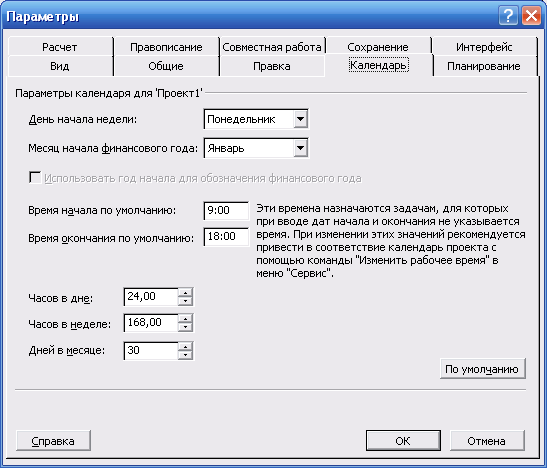Increase the Часов в неделе value
The image size is (547, 468).
pyautogui.click(x=185, y=318)
